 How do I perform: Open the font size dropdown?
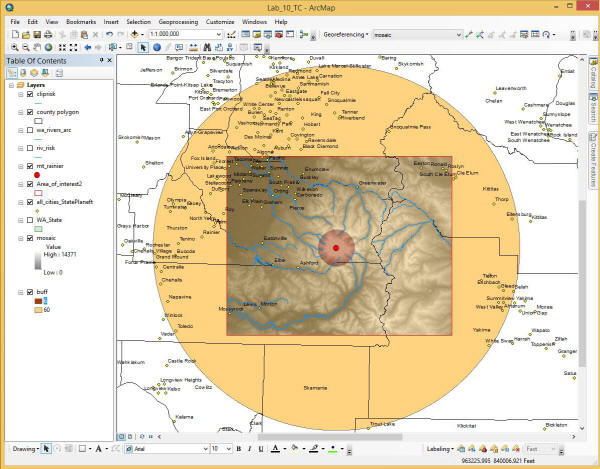click(x=229, y=449)
